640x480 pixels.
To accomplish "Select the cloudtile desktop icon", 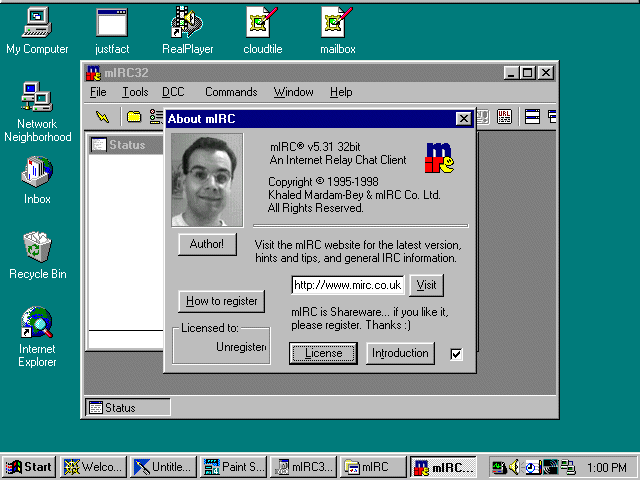I will point(262,31).
